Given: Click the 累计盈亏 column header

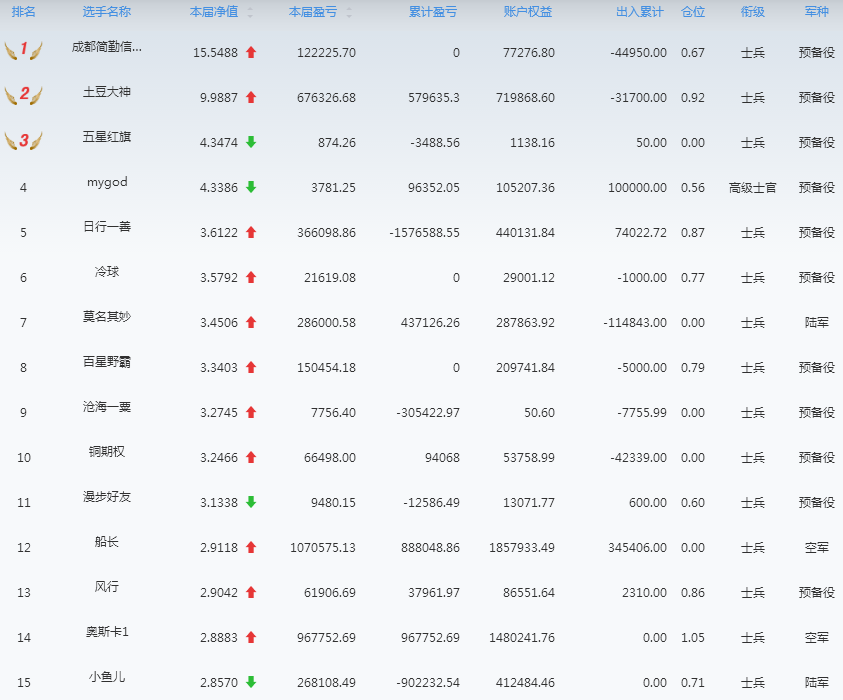Looking at the screenshot, I should (x=433, y=12).
